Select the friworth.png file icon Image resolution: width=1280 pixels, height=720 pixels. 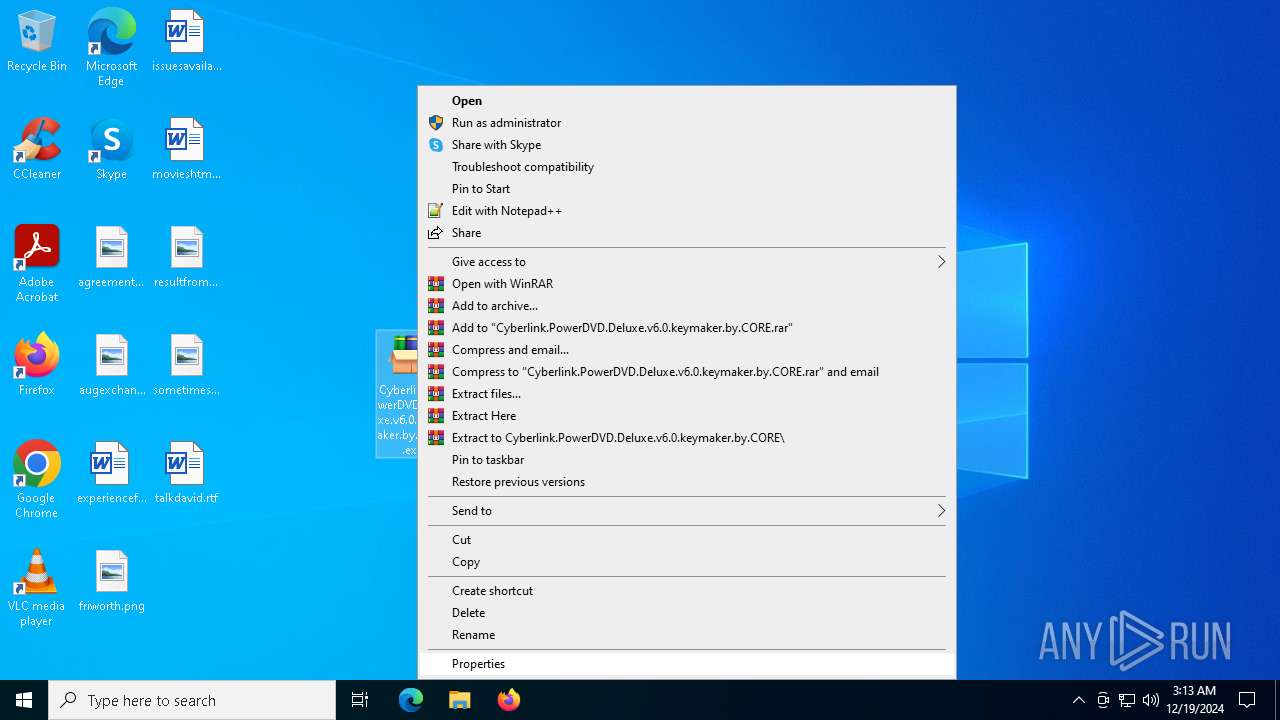click(111, 582)
